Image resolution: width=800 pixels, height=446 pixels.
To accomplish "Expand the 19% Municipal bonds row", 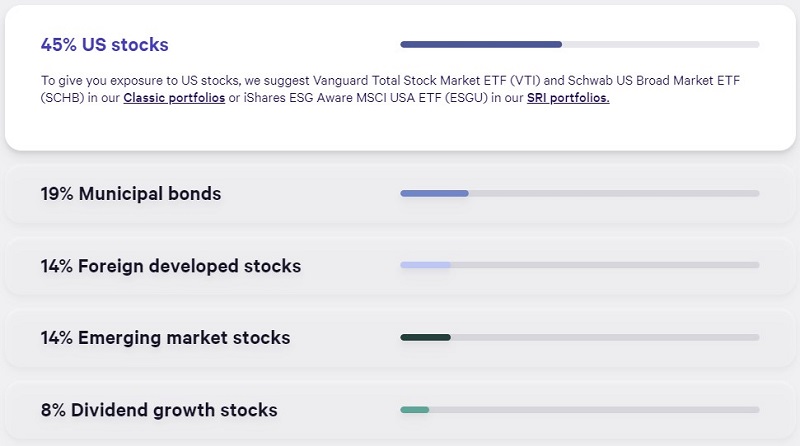I will click(x=130, y=193).
